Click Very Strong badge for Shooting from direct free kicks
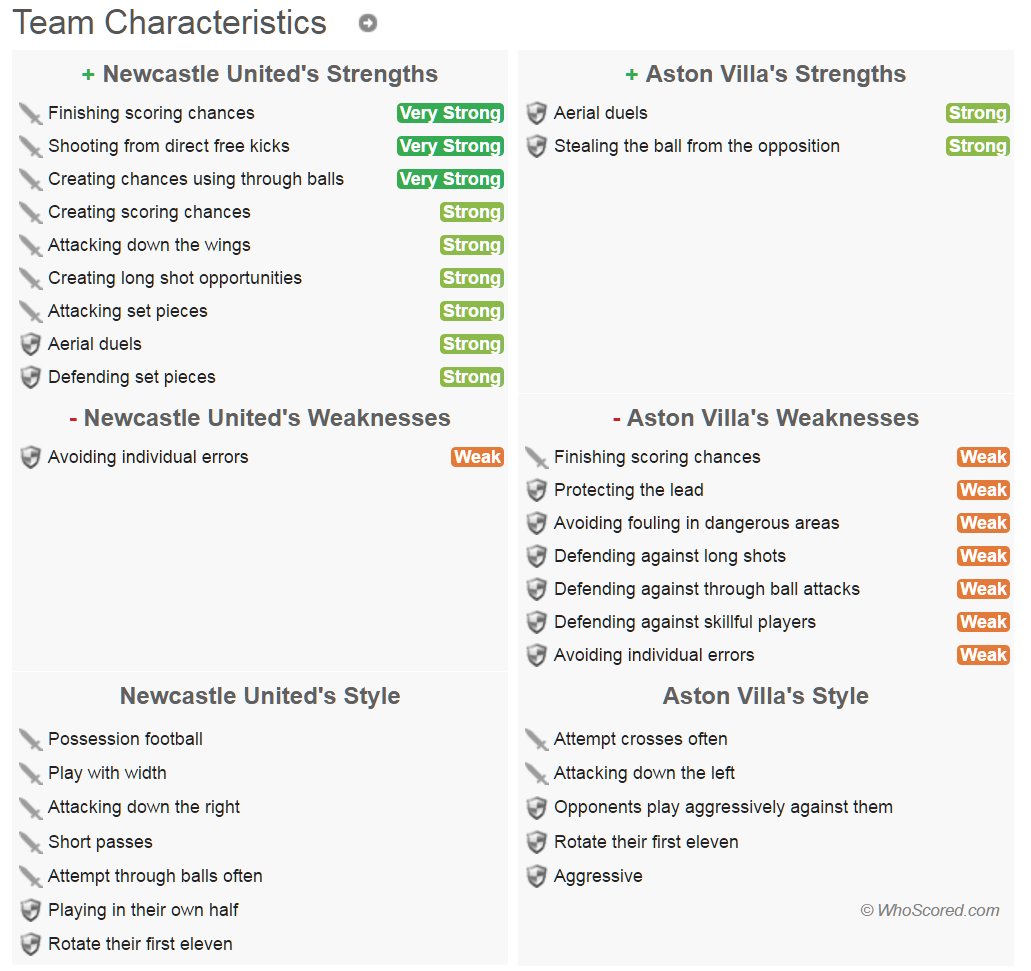Screen dimensions: 1031x971 [450, 146]
